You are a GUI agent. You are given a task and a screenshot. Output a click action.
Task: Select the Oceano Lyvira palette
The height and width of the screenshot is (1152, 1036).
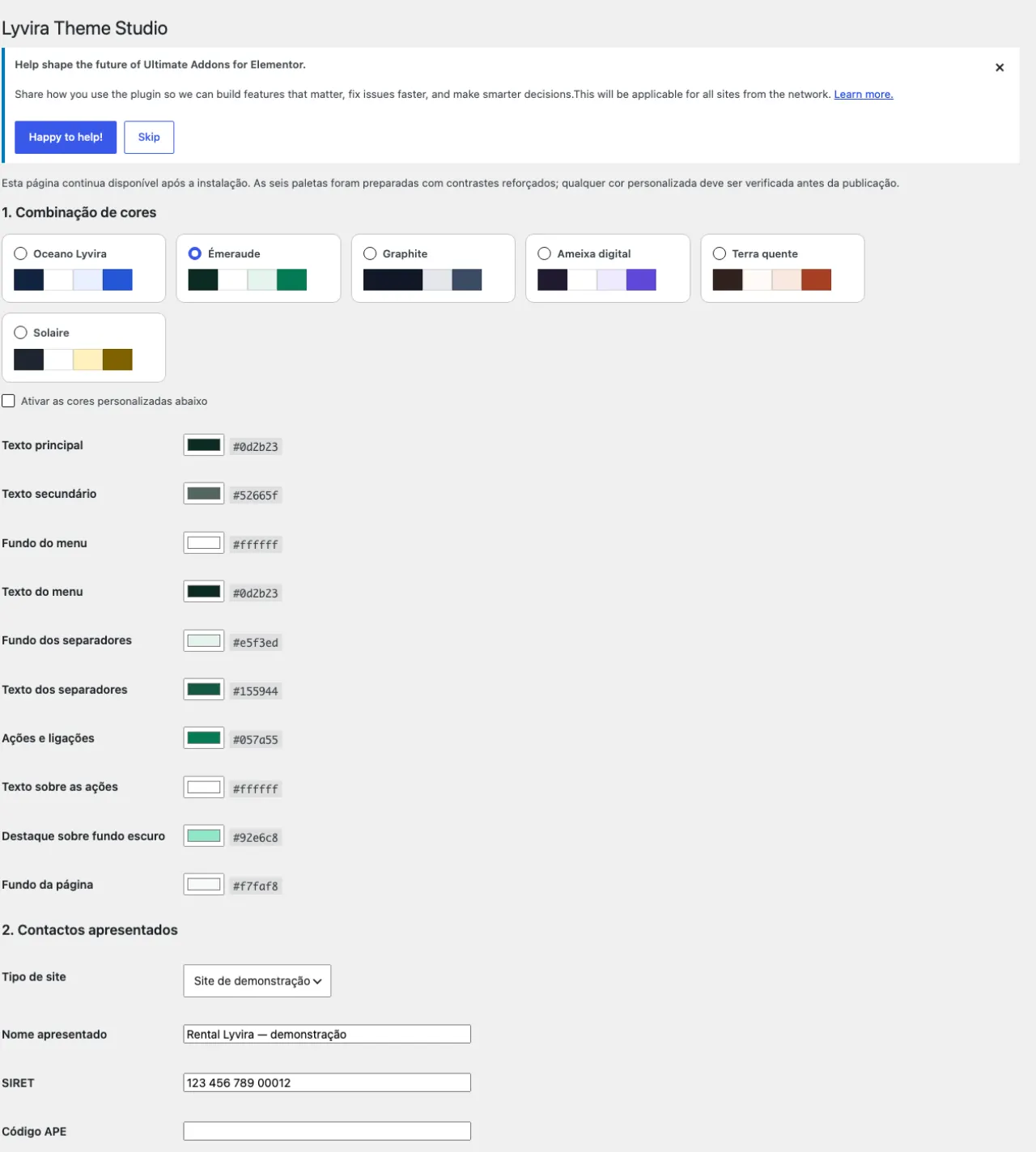point(21,253)
